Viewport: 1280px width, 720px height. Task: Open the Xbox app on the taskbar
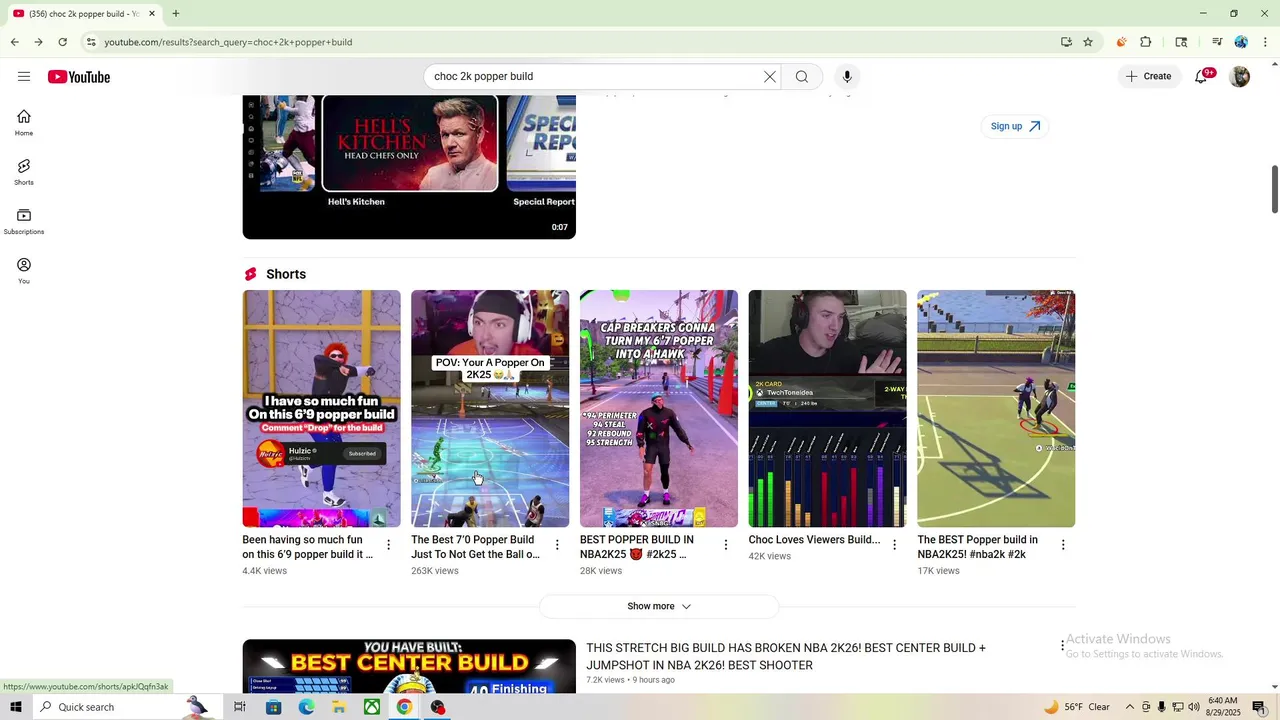click(x=371, y=707)
